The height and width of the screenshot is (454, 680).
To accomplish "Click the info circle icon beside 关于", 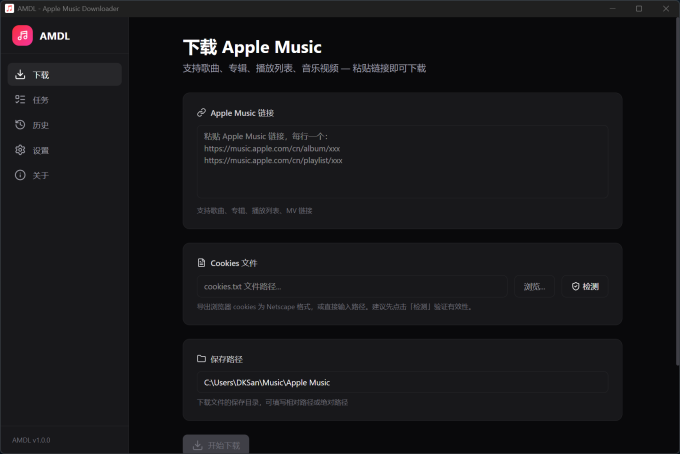I will pos(20,175).
